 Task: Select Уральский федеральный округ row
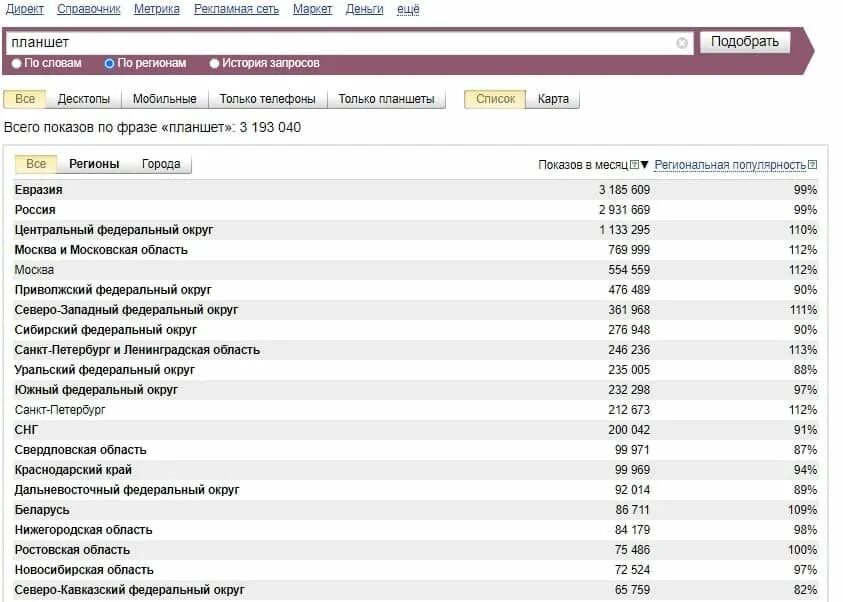coord(416,370)
